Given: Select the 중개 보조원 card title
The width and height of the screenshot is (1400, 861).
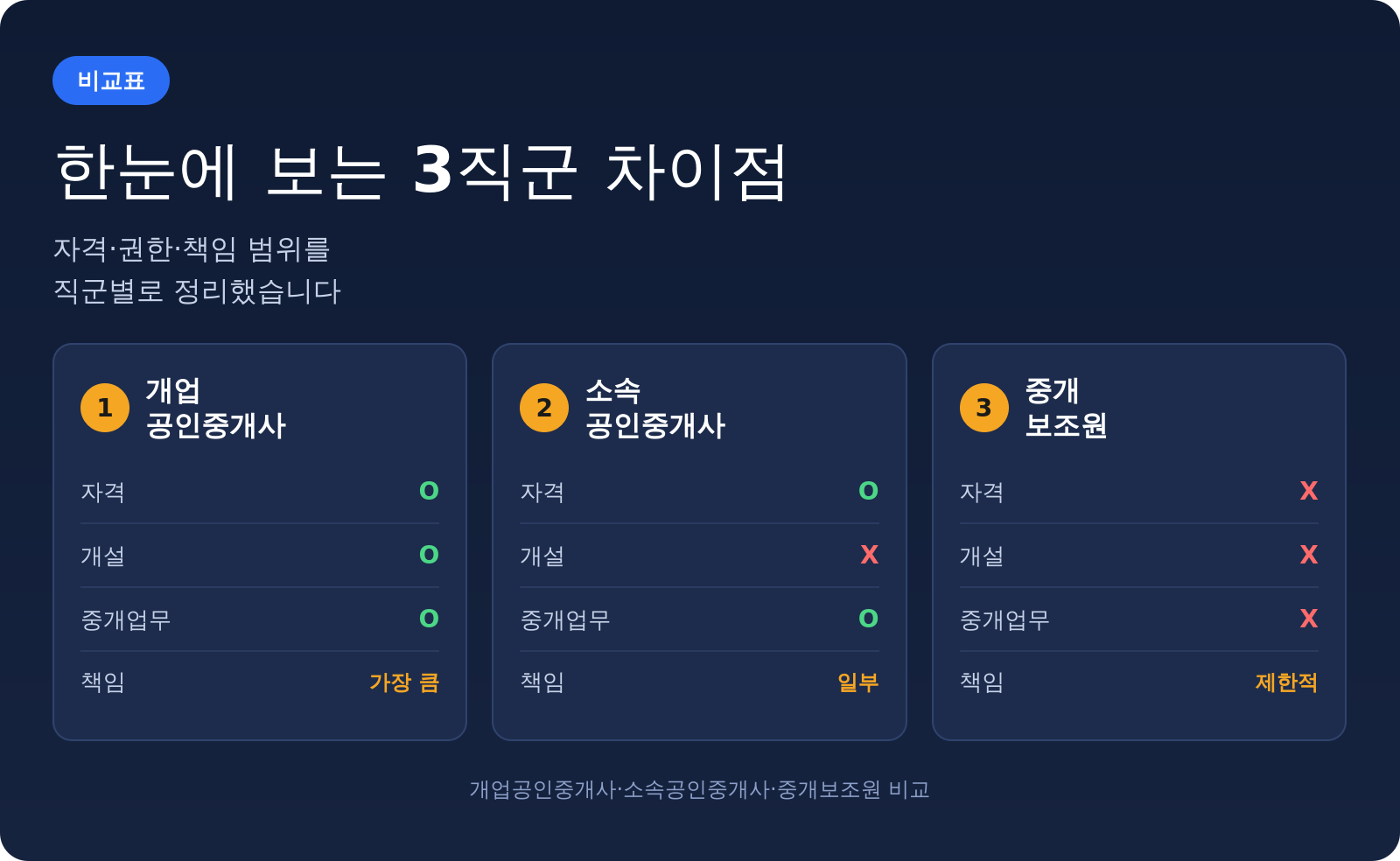Looking at the screenshot, I should 1066,408.
